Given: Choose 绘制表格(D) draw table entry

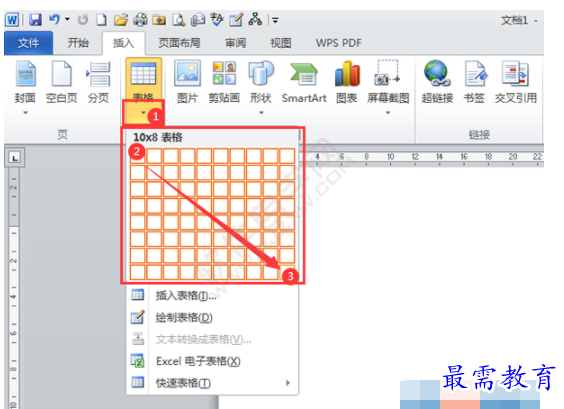Looking at the screenshot, I should coord(212,318).
